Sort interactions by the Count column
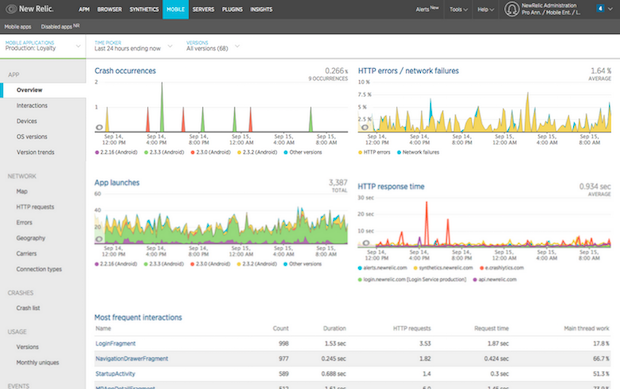Image resolution: width=620 pixels, height=389 pixels. pyautogui.click(x=280, y=329)
